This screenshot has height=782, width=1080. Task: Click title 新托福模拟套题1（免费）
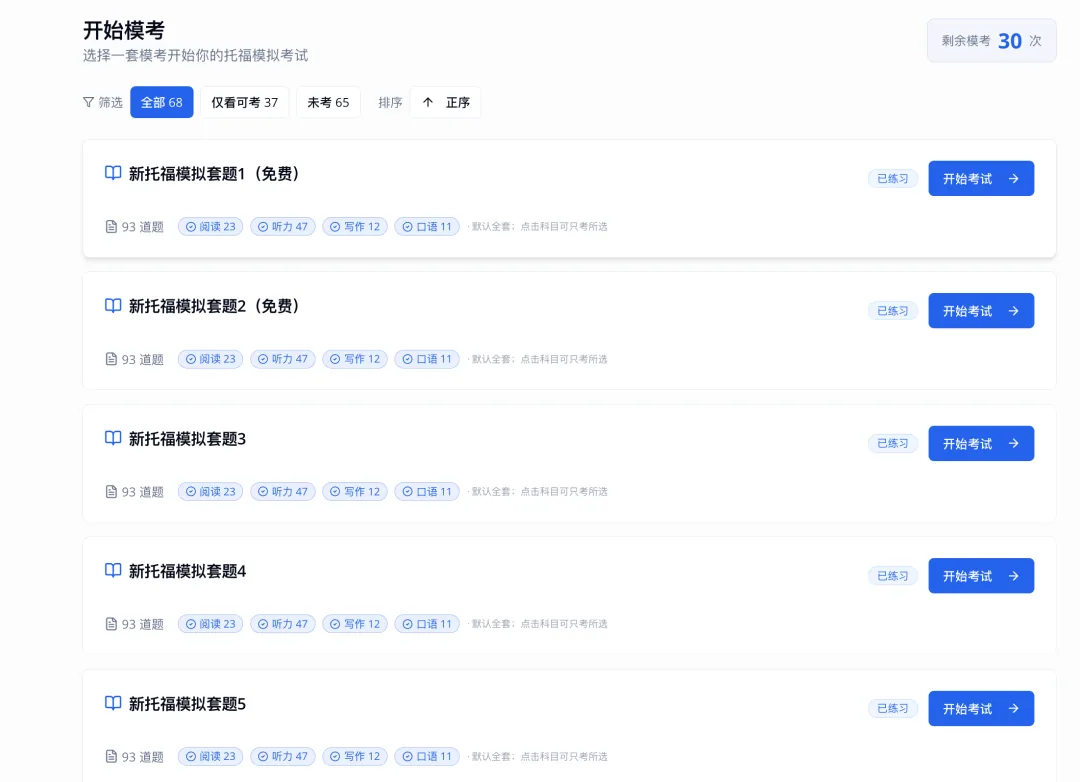pyautogui.click(x=214, y=174)
